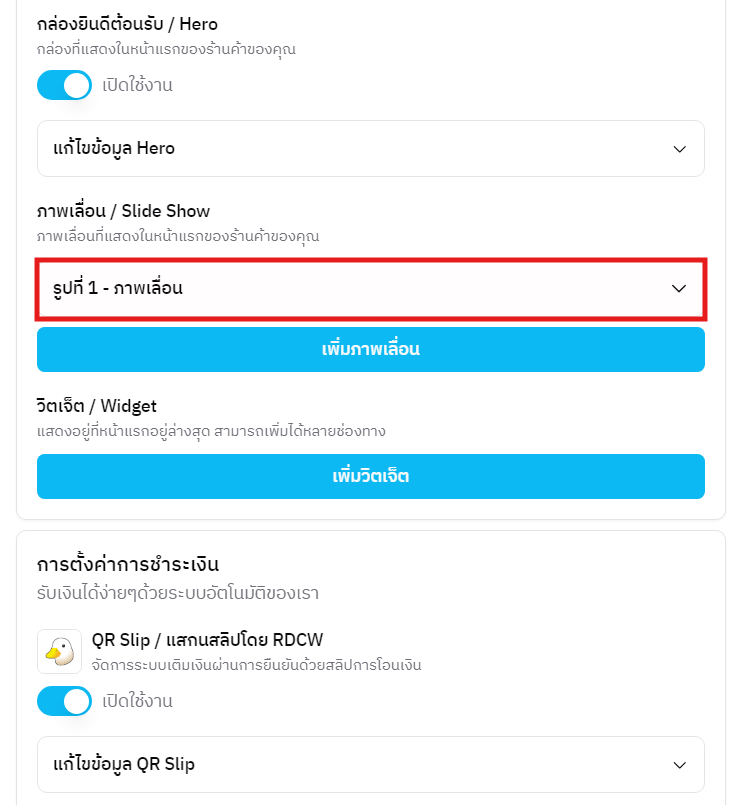
Task: Click the วิตเจ็ต / Widget heading
Action: pyautogui.click(x=97, y=406)
